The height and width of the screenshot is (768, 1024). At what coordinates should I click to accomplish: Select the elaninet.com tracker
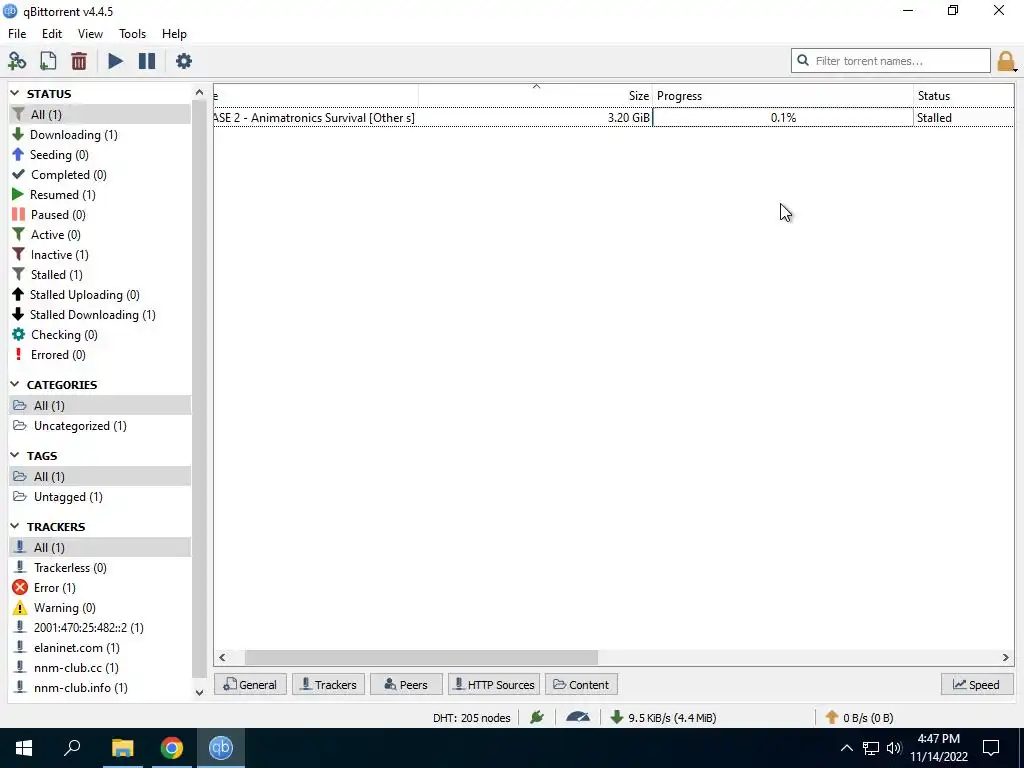click(x=100, y=648)
